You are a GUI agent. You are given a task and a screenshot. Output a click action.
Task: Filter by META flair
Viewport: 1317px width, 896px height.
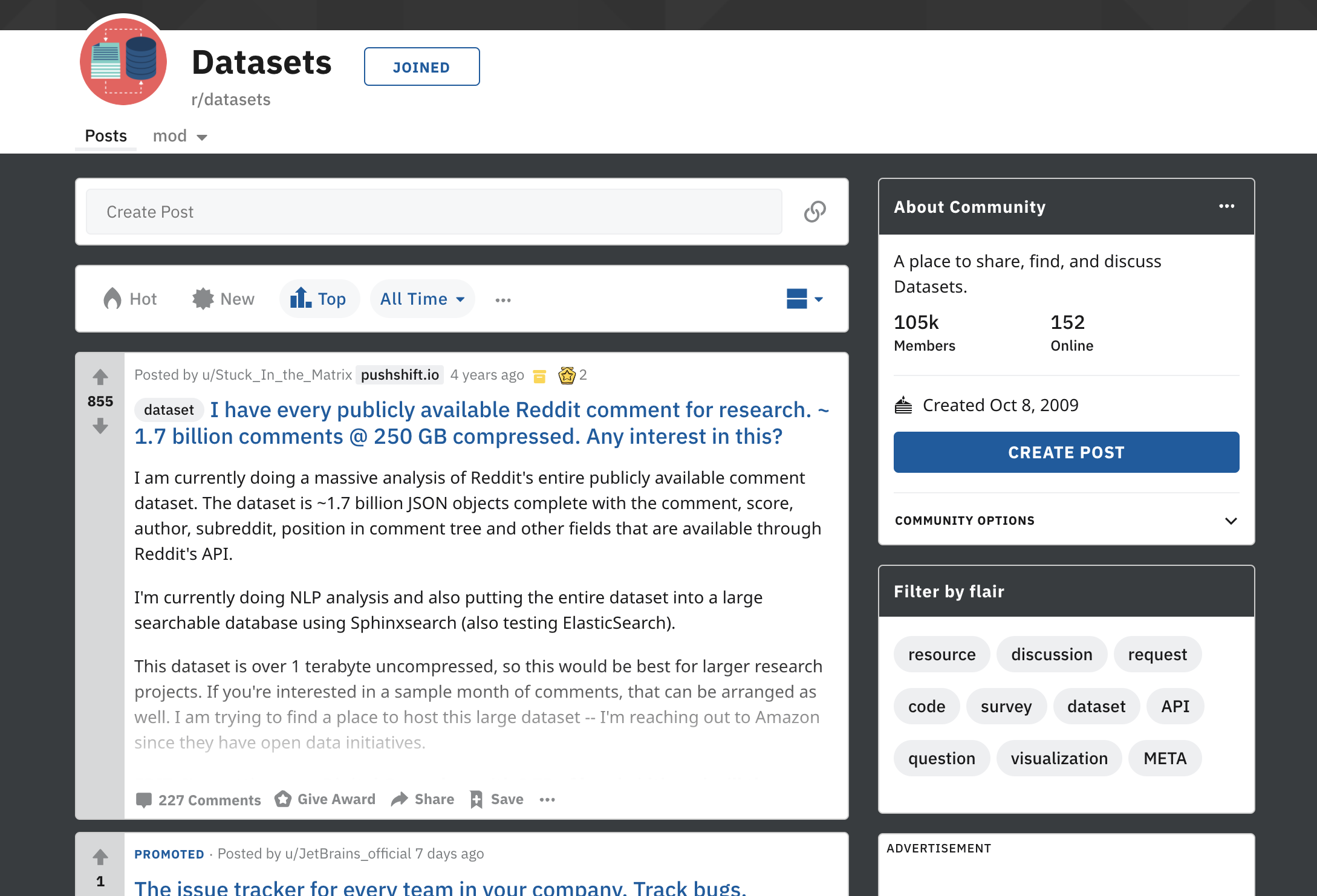[1165, 758]
